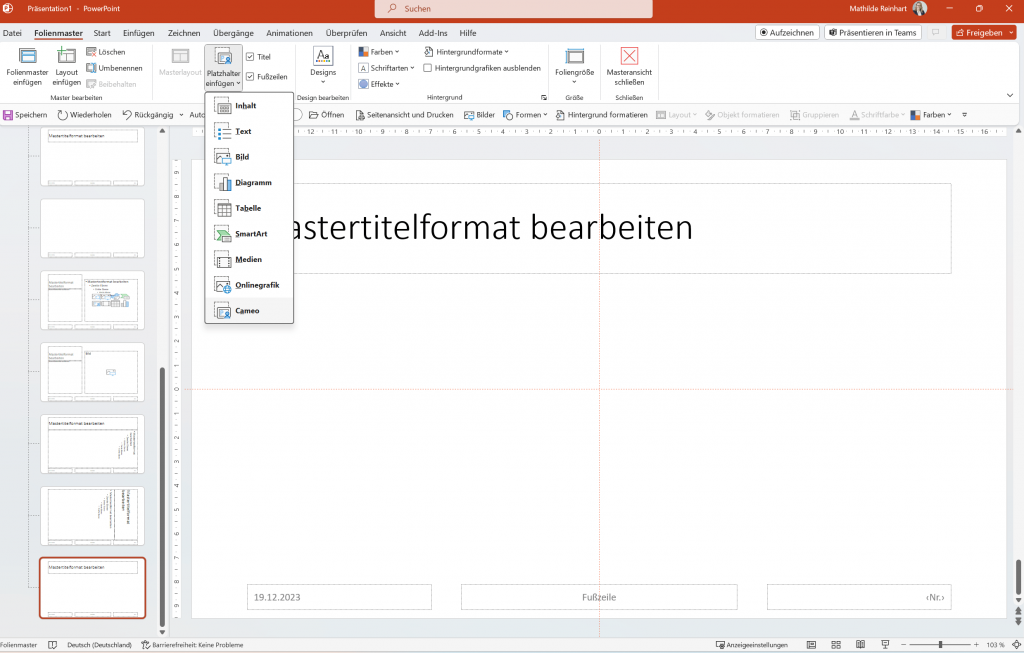
Task: Switch to Einfügen tab
Action: click(138, 33)
